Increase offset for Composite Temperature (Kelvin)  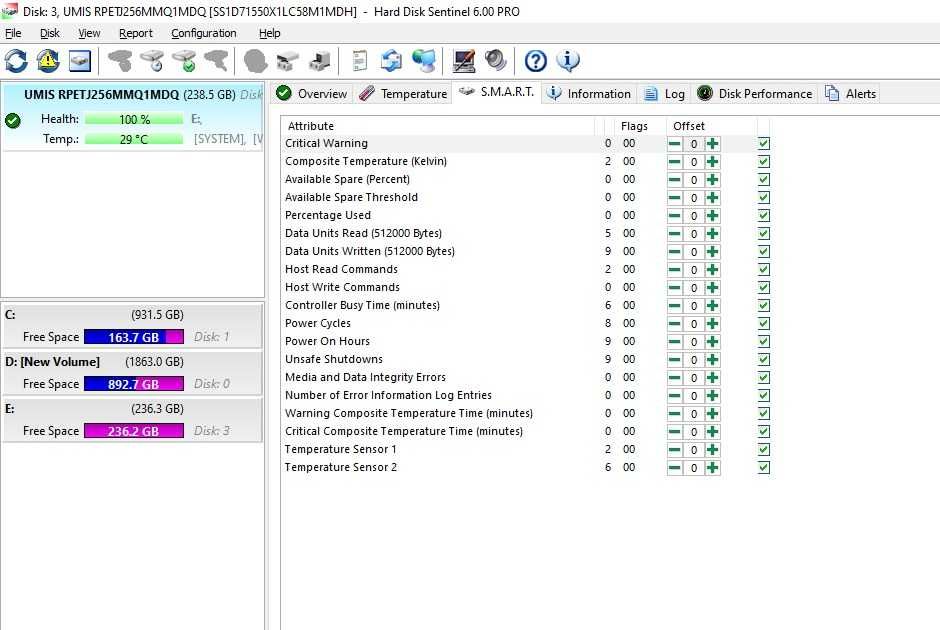click(x=712, y=162)
